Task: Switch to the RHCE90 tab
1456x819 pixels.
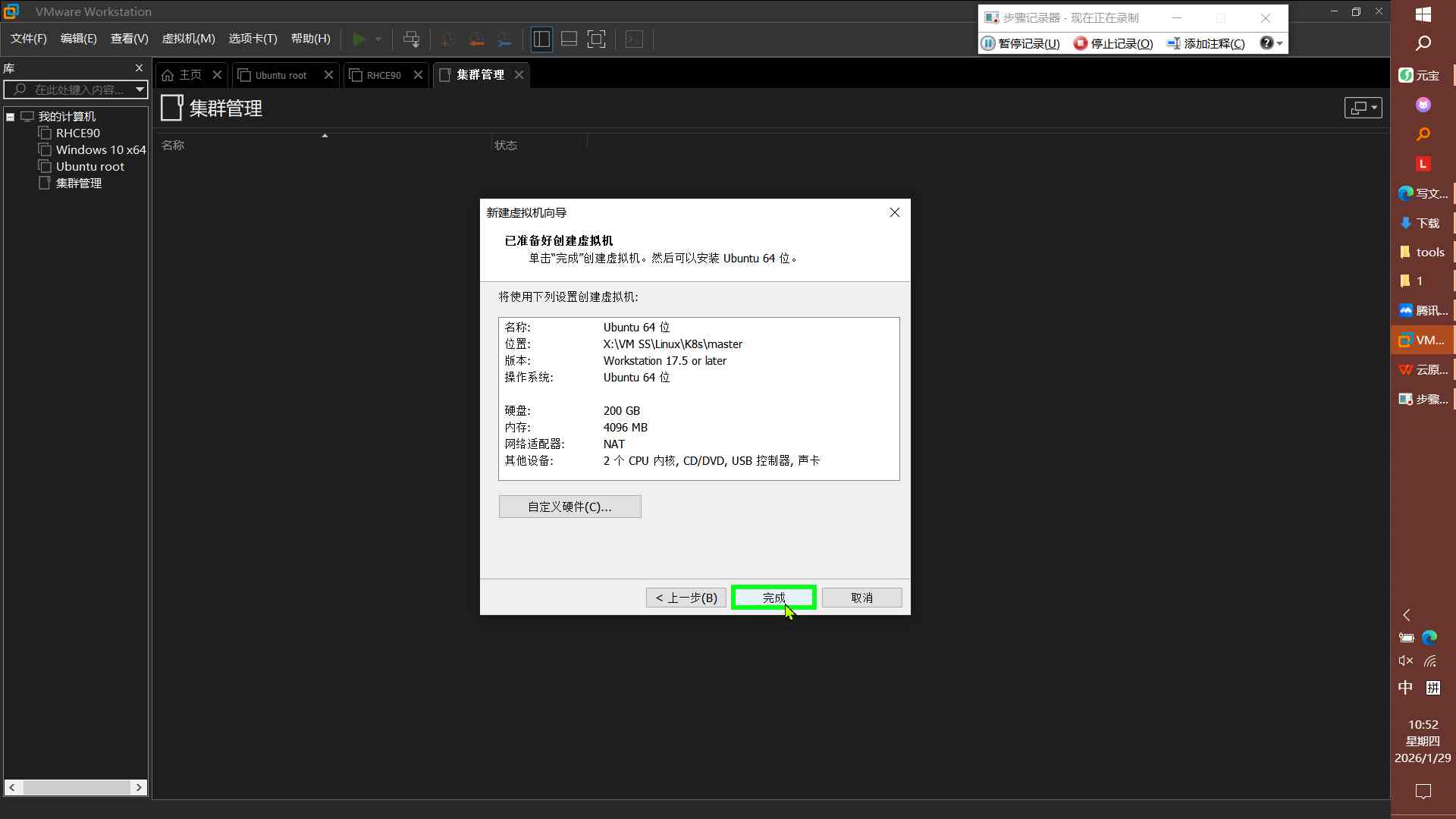Action: 383,75
